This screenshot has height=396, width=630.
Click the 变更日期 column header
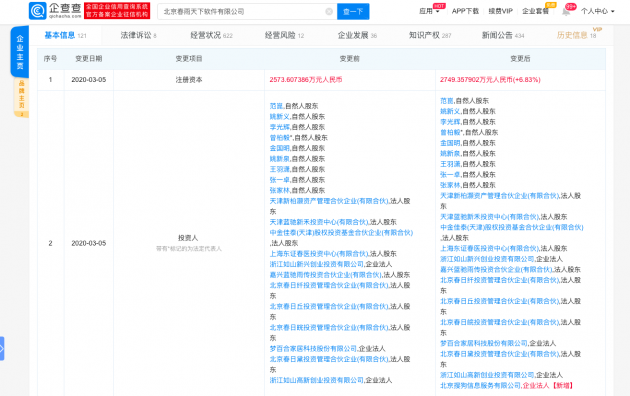point(89,59)
